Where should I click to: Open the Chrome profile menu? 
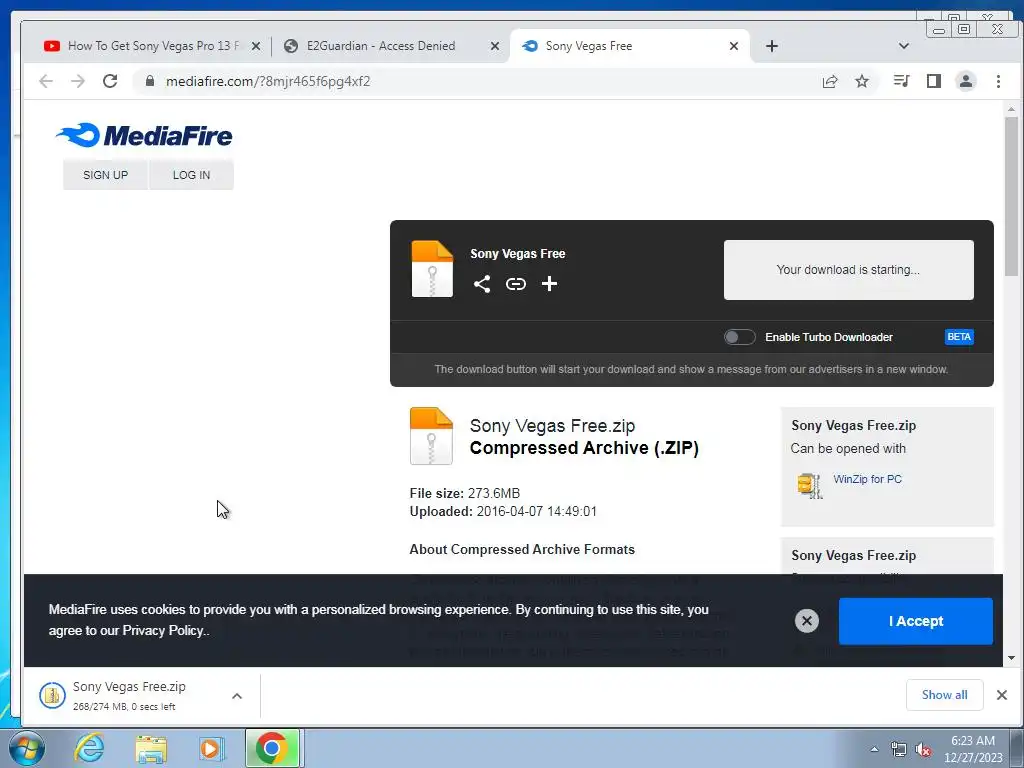pos(966,81)
